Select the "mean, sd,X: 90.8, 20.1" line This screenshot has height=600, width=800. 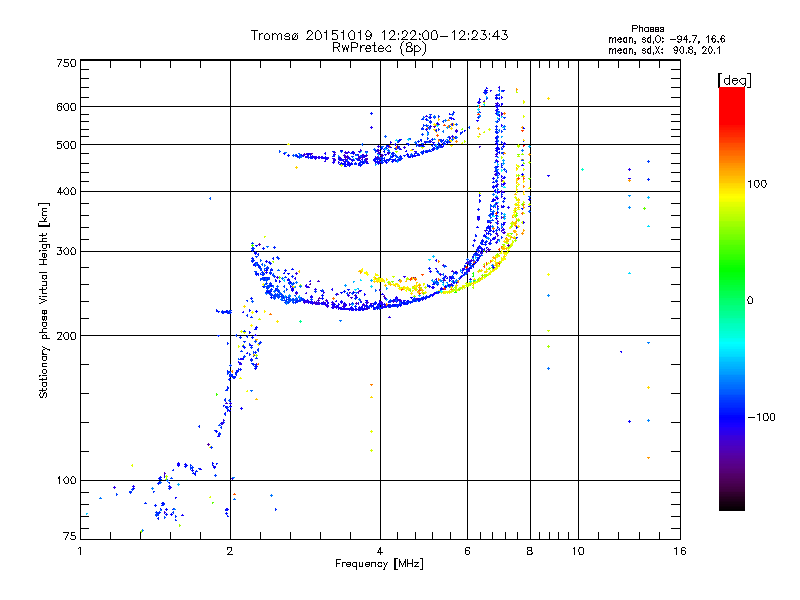tap(664, 50)
